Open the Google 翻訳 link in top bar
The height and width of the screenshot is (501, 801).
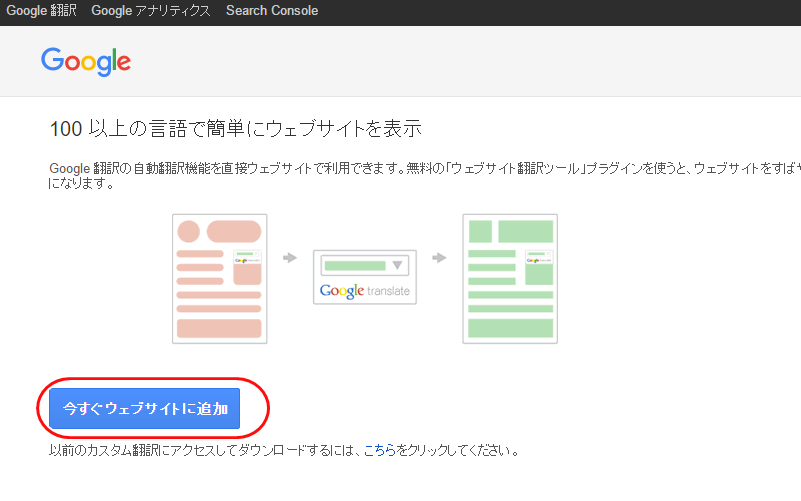(x=41, y=11)
